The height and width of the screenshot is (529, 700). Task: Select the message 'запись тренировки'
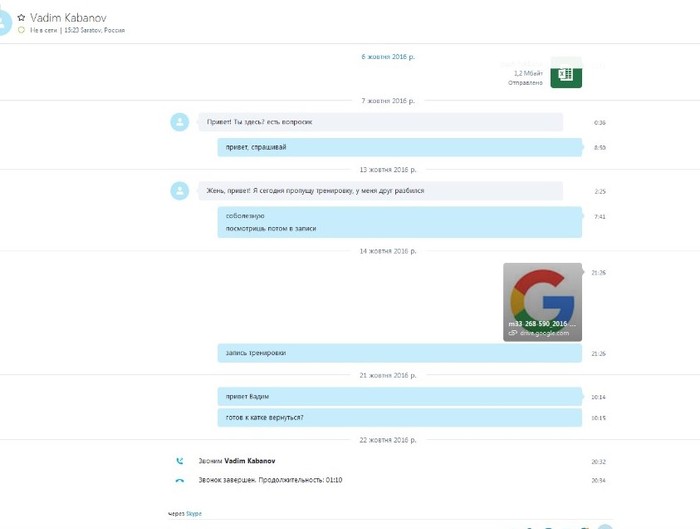400,353
